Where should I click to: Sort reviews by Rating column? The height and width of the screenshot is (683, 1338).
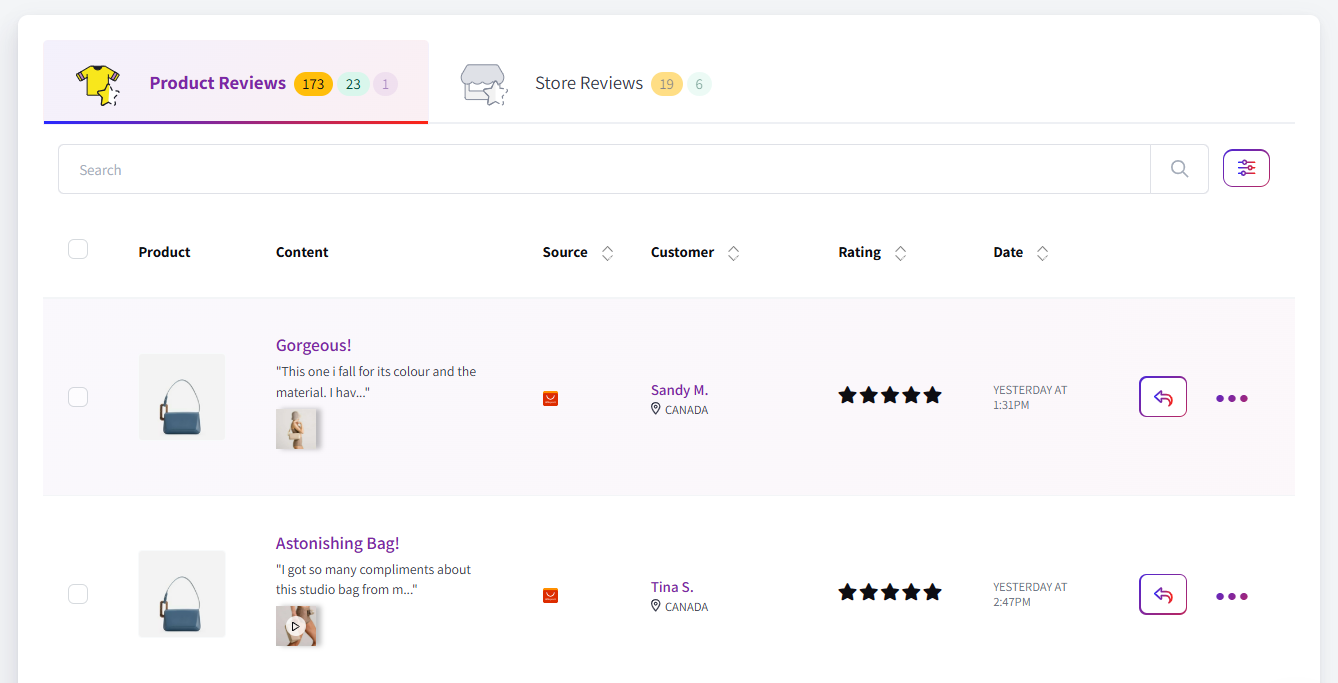pyautogui.click(x=900, y=253)
